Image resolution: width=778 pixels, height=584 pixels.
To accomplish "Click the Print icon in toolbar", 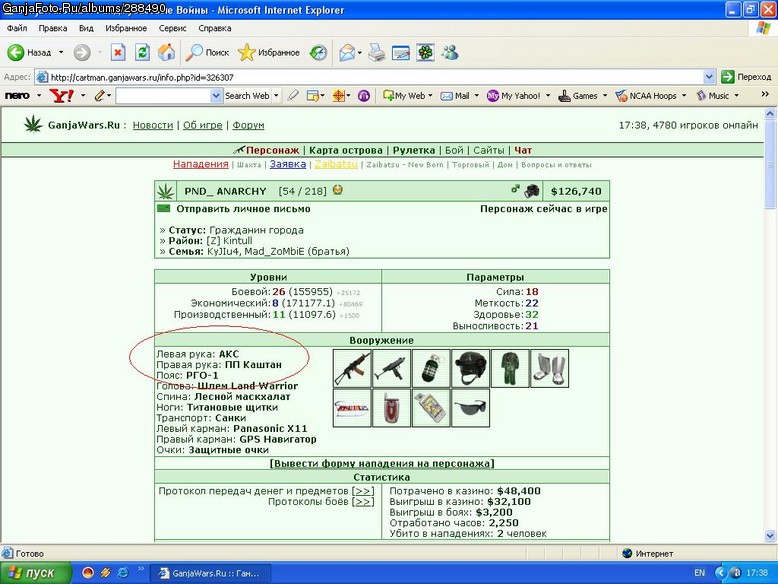I will click(x=377, y=52).
